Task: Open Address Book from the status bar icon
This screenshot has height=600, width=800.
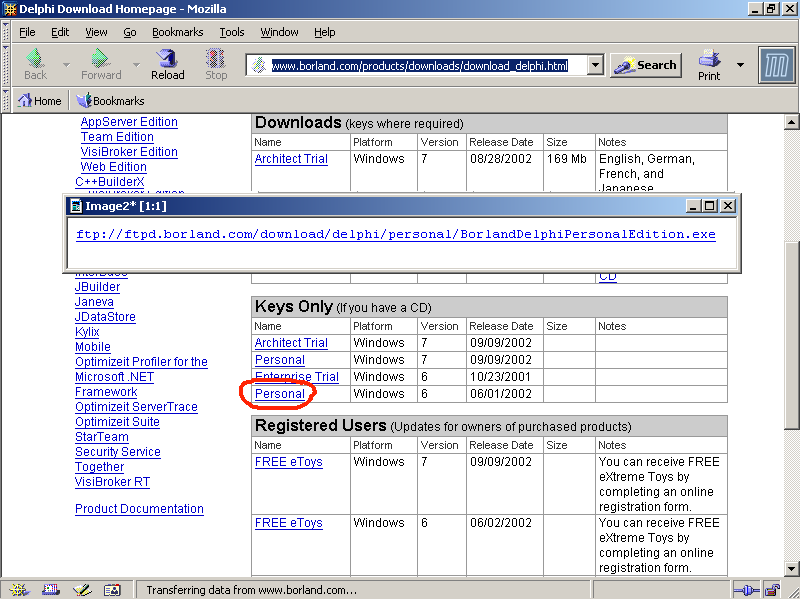Action: tap(112, 590)
